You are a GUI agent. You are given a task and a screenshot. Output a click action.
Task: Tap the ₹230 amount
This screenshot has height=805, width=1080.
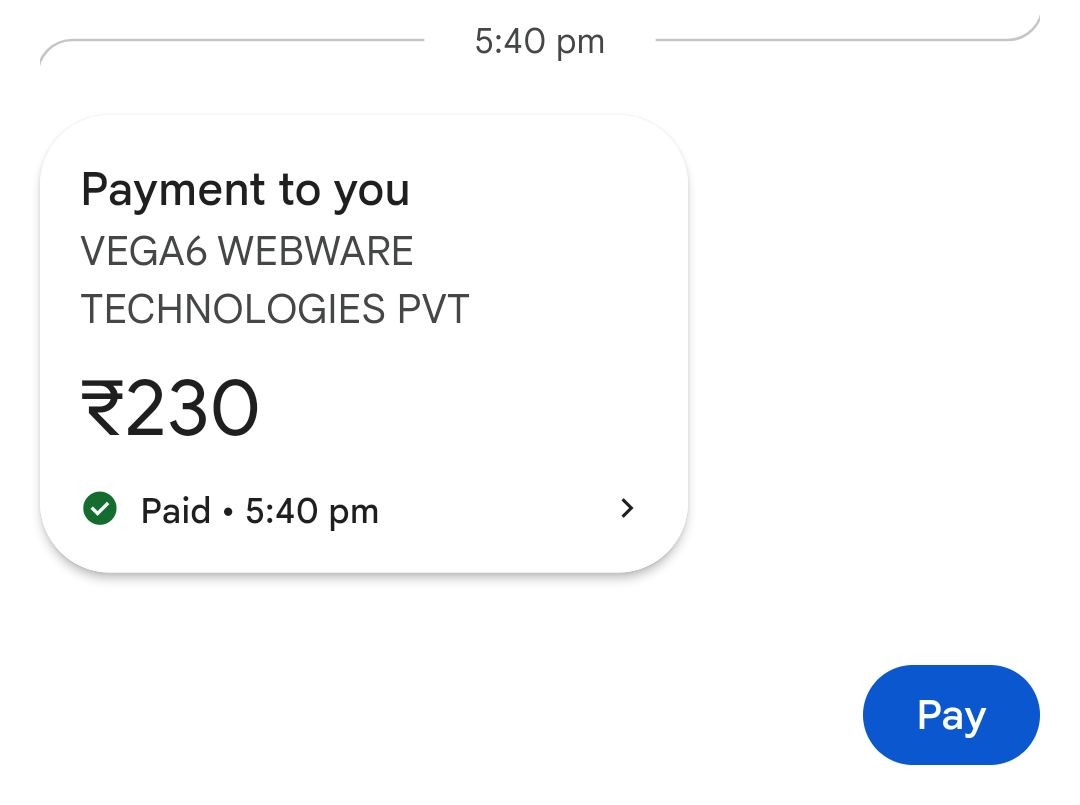coord(170,409)
